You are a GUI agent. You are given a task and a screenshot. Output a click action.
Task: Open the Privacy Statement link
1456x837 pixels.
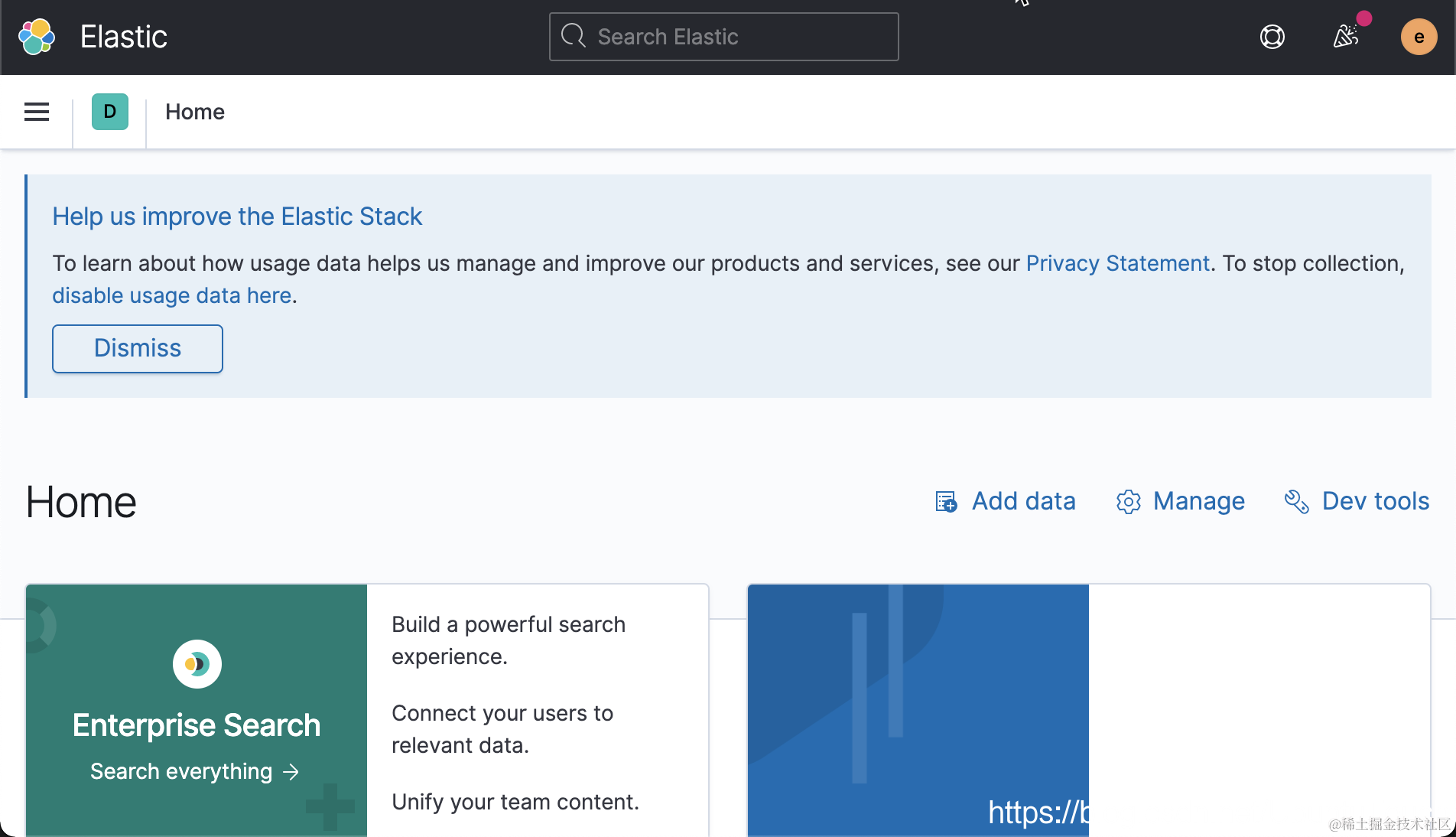coord(1117,263)
